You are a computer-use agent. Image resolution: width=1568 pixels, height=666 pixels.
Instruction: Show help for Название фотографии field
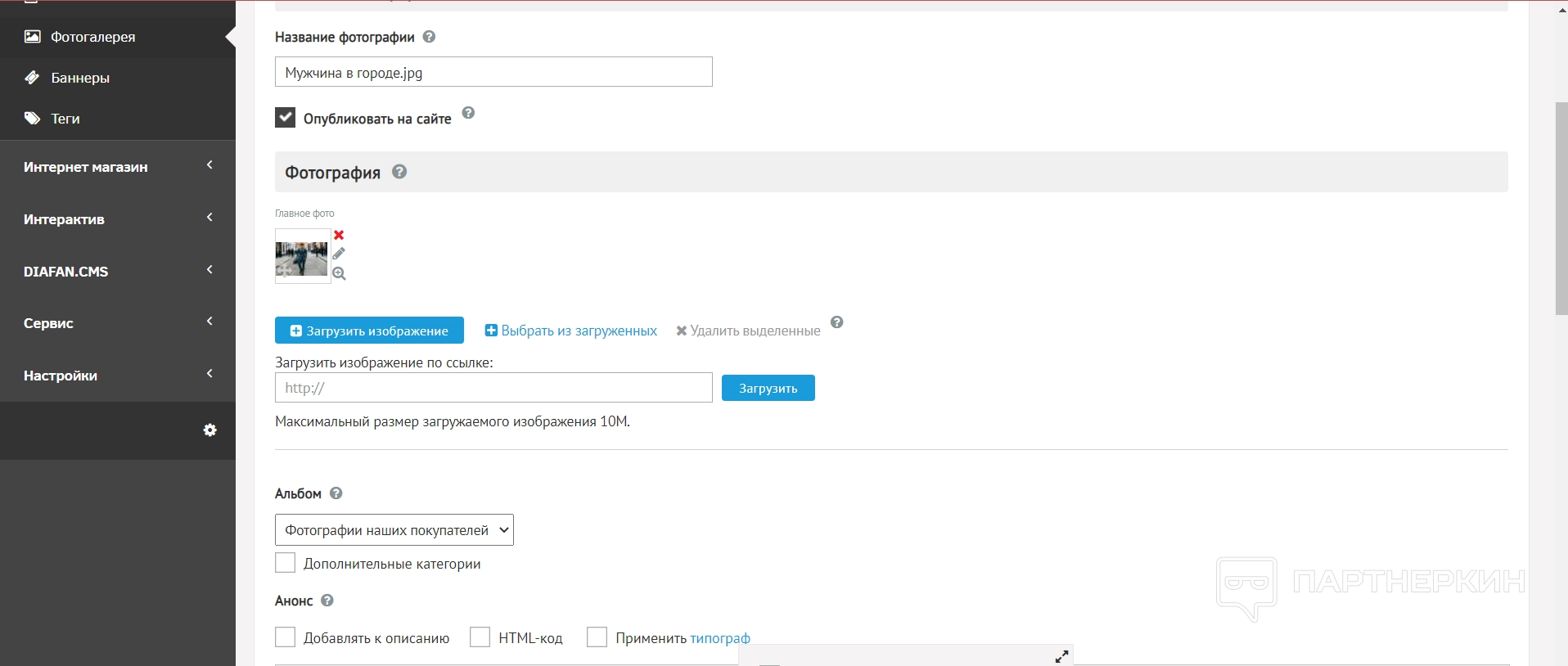(429, 37)
